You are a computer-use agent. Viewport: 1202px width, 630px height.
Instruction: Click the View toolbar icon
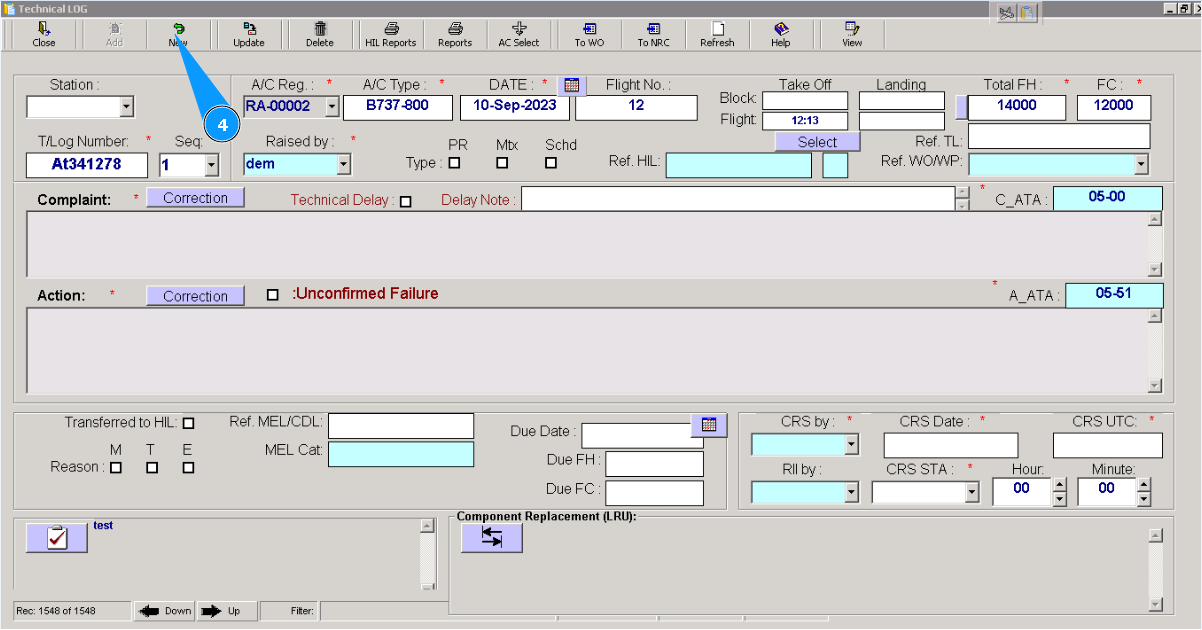tap(852, 35)
